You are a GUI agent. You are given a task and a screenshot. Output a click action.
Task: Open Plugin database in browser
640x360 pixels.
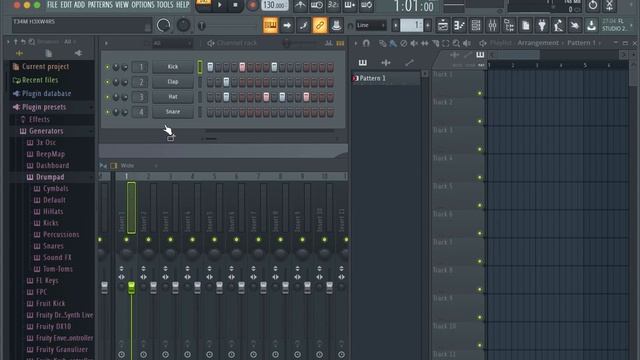(46, 93)
